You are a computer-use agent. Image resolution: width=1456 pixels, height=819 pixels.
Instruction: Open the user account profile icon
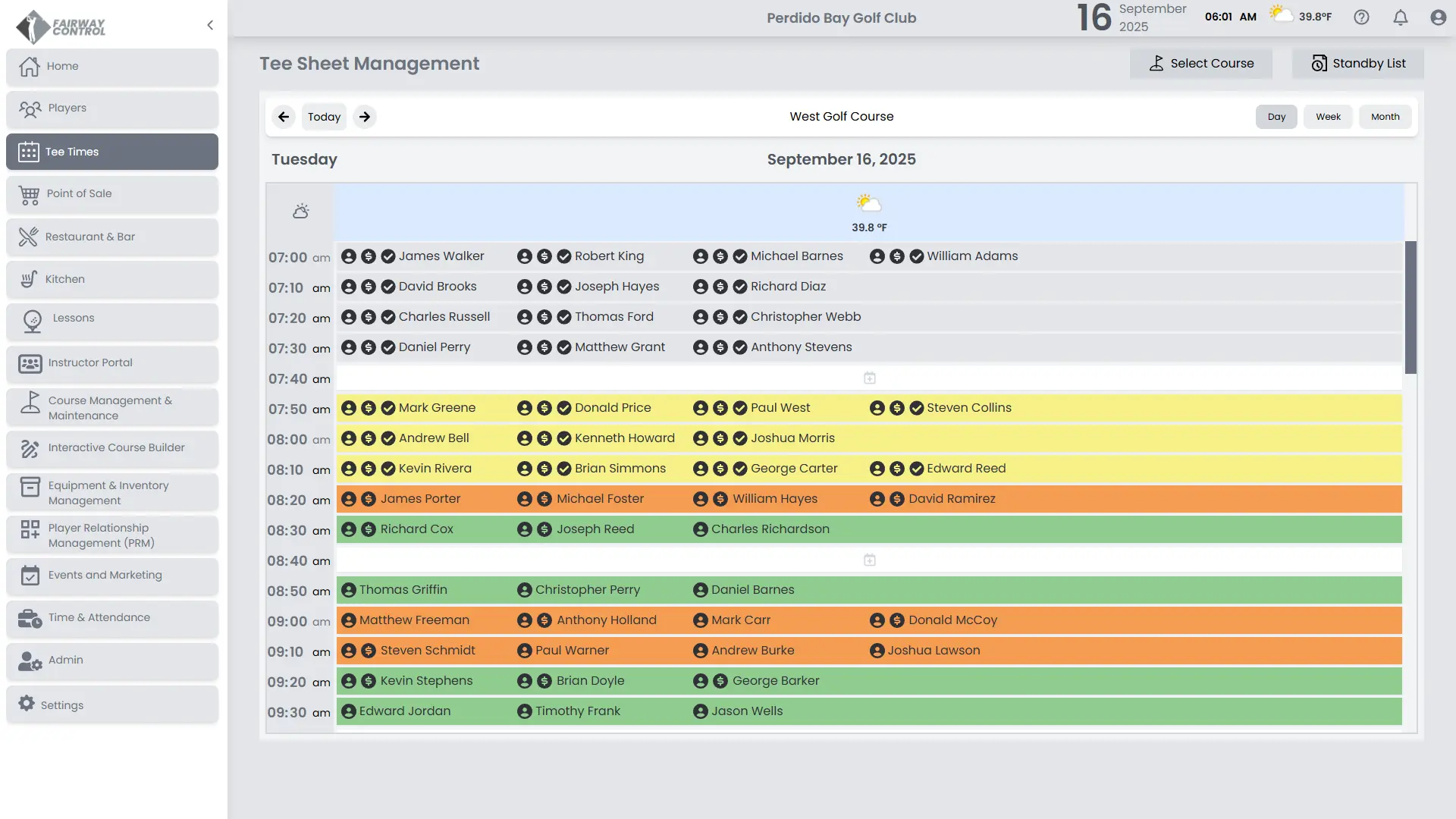pyautogui.click(x=1438, y=17)
